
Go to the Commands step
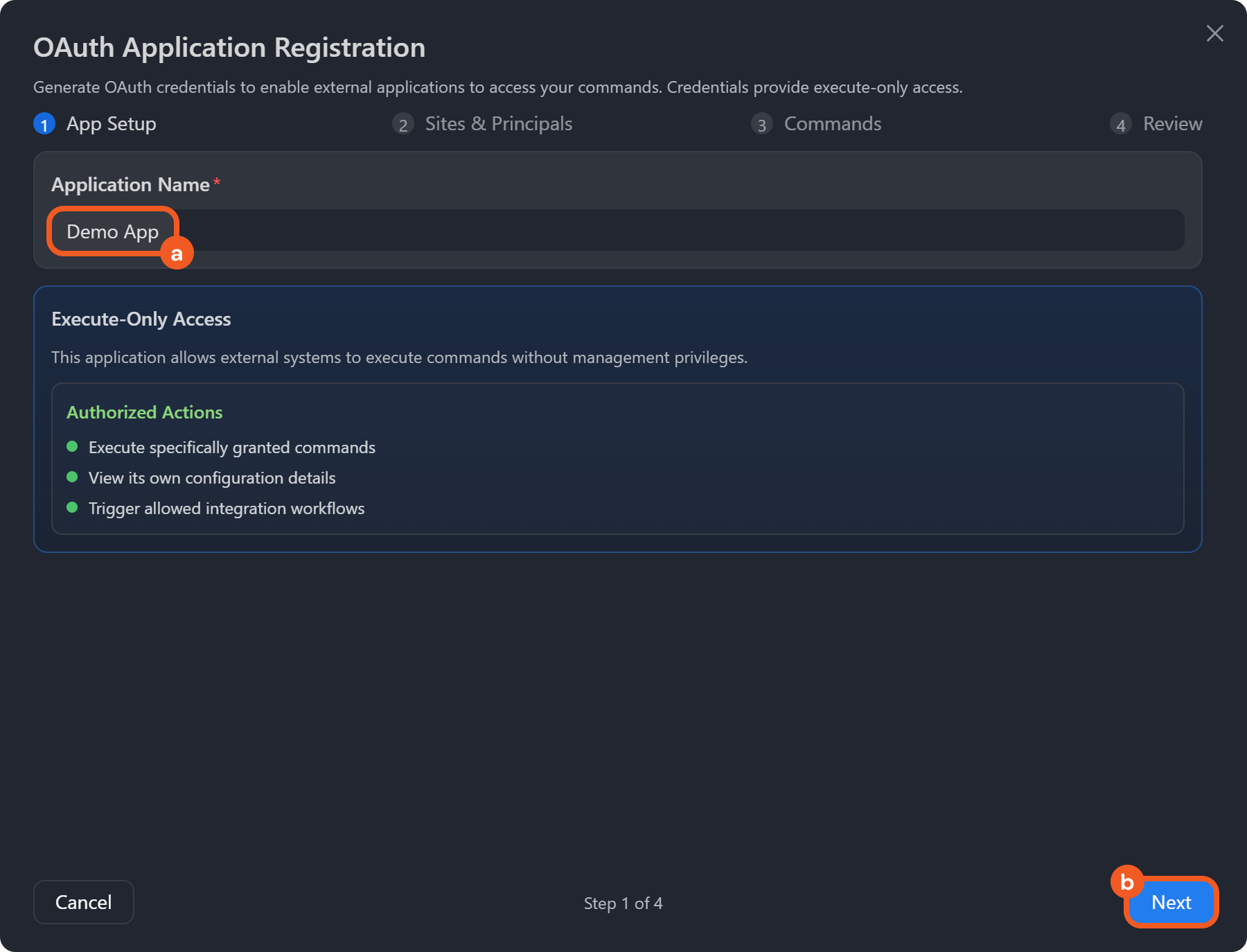pyautogui.click(x=832, y=124)
